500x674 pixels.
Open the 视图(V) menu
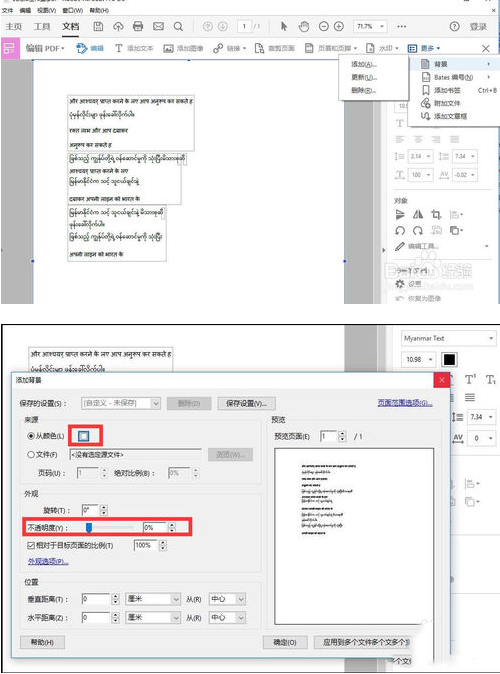[46, 10]
